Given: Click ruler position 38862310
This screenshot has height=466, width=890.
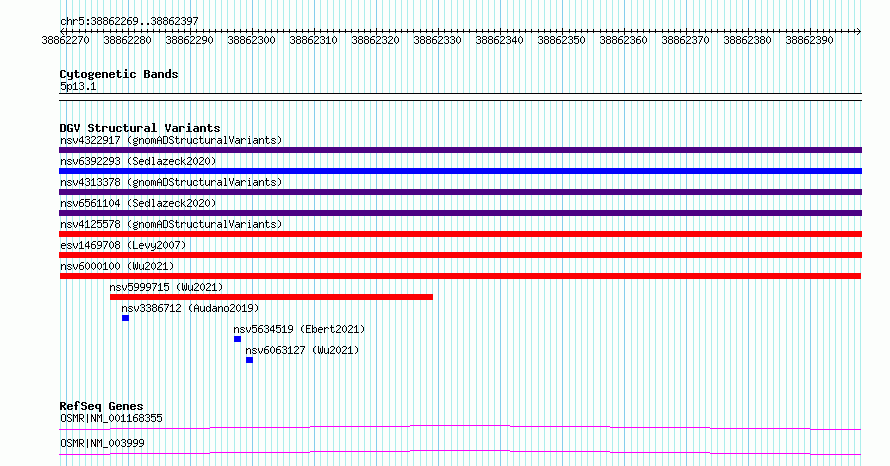Looking at the screenshot, I should pos(313,40).
